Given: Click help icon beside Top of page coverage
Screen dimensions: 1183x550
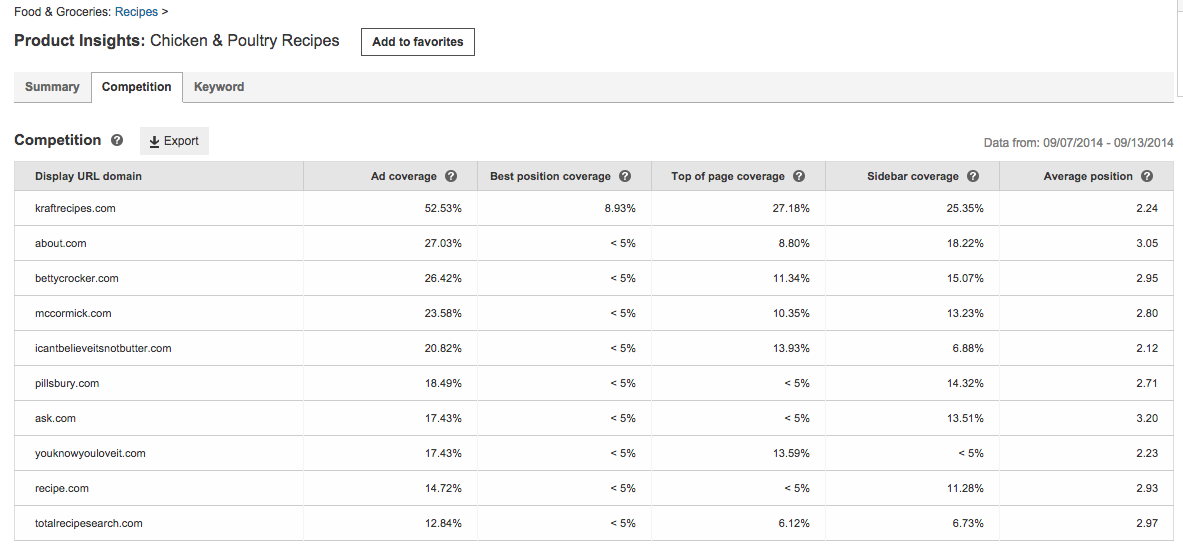Looking at the screenshot, I should 799,176.
